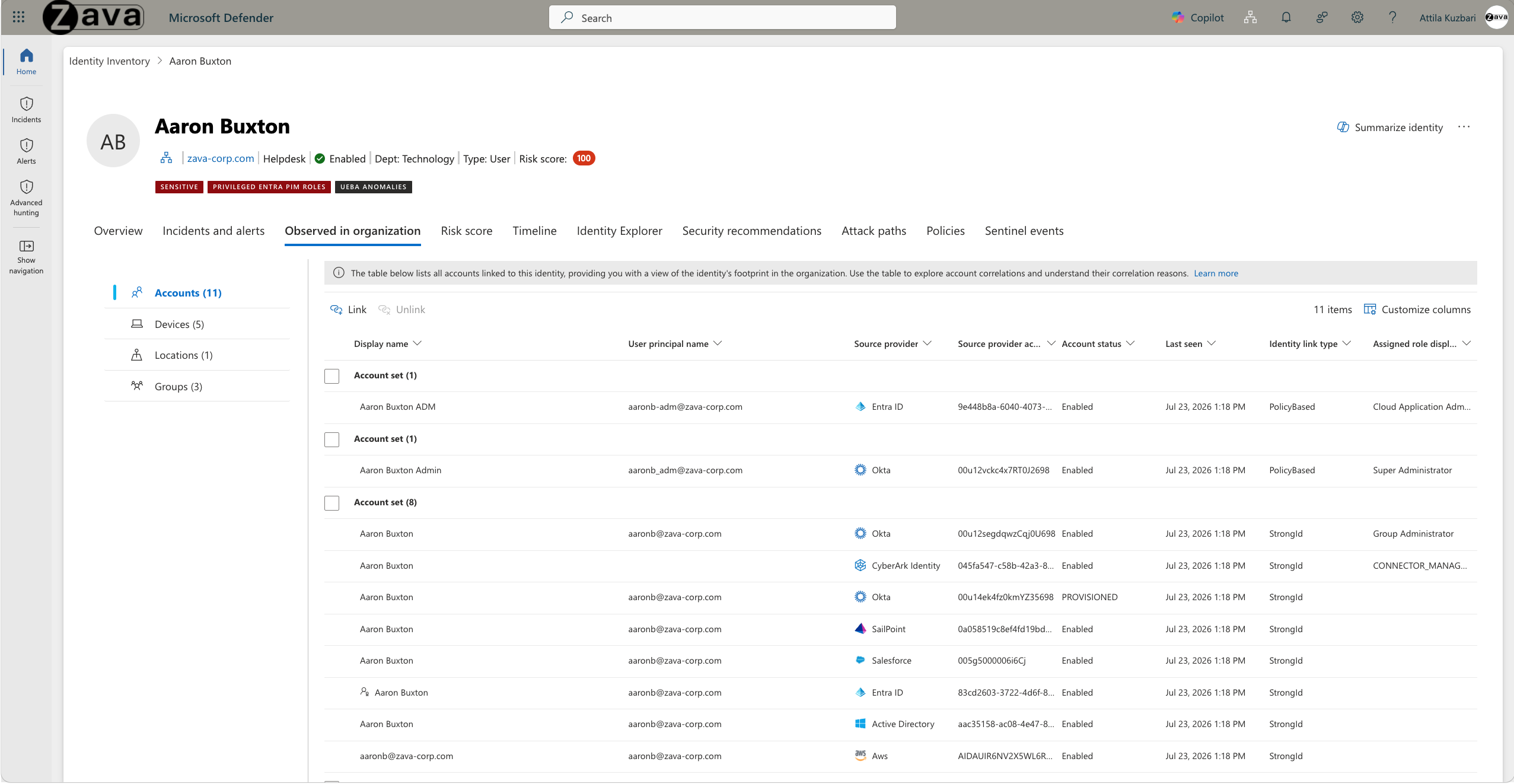1514x784 pixels.
Task: Open the Risk score tab
Action: 467,231
